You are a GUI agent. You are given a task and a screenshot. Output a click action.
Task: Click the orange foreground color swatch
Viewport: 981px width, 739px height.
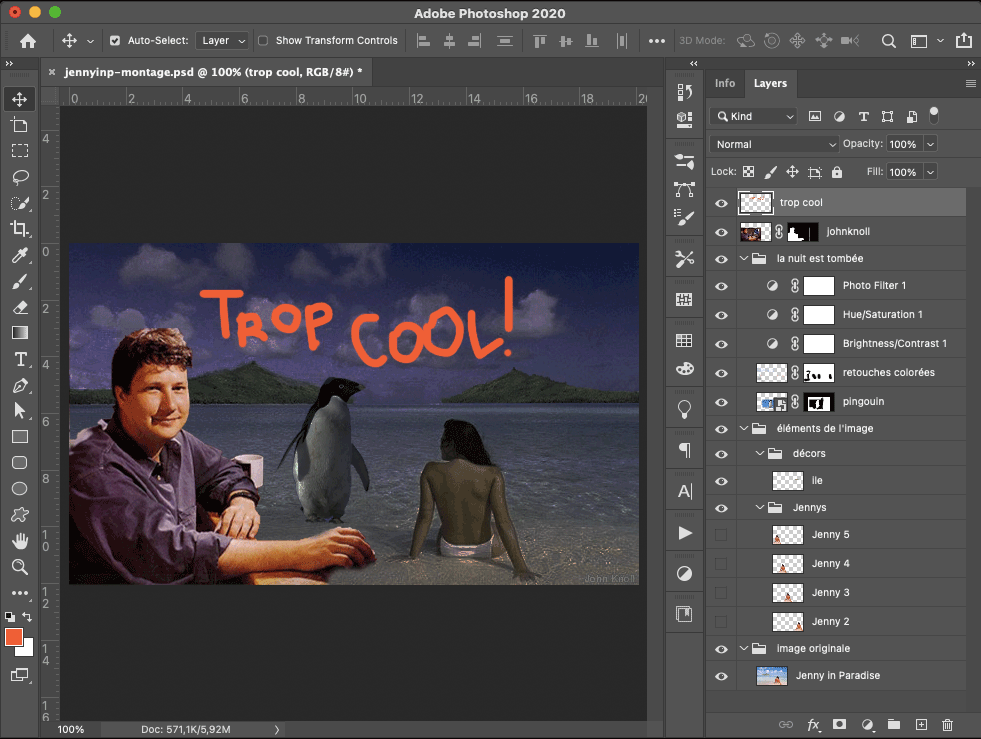[x=14, y=637]
